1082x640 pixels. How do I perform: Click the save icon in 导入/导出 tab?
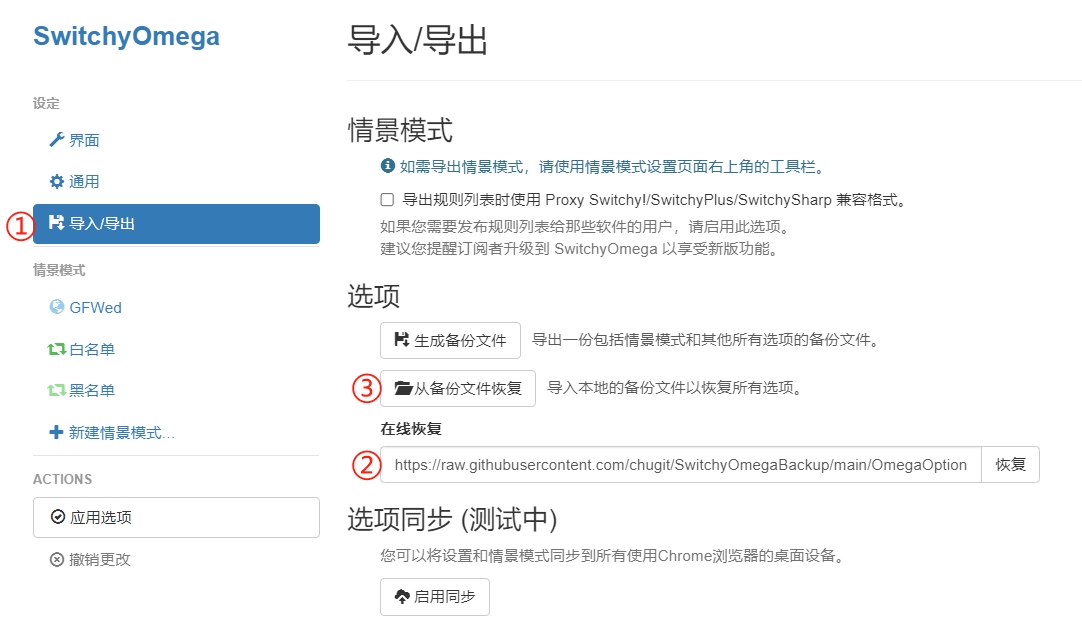tap(57, 222)
